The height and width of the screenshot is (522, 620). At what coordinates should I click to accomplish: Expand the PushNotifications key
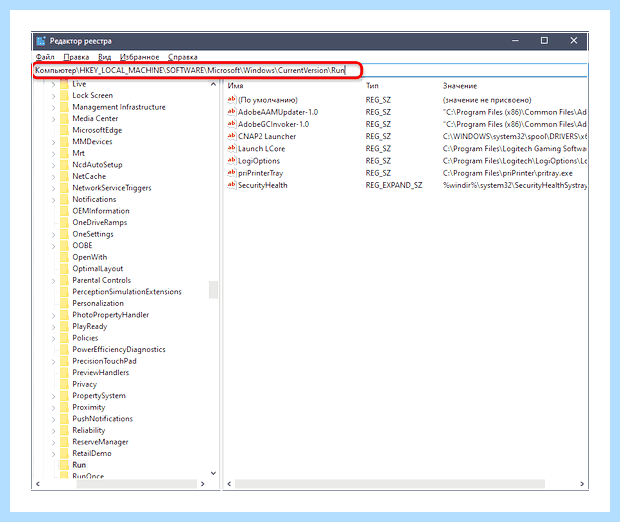coord(53,419)
